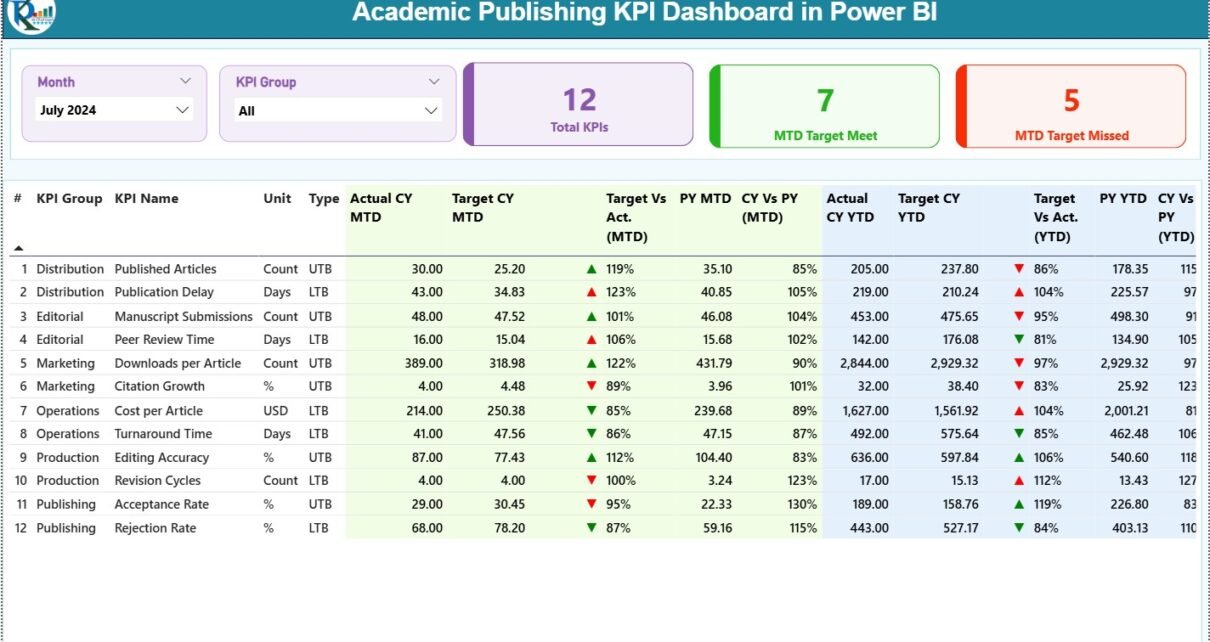Click the red down arrow for Acceptance Rate MTD
This screenshot has width=1210, height=642.
tap(592, 504)
